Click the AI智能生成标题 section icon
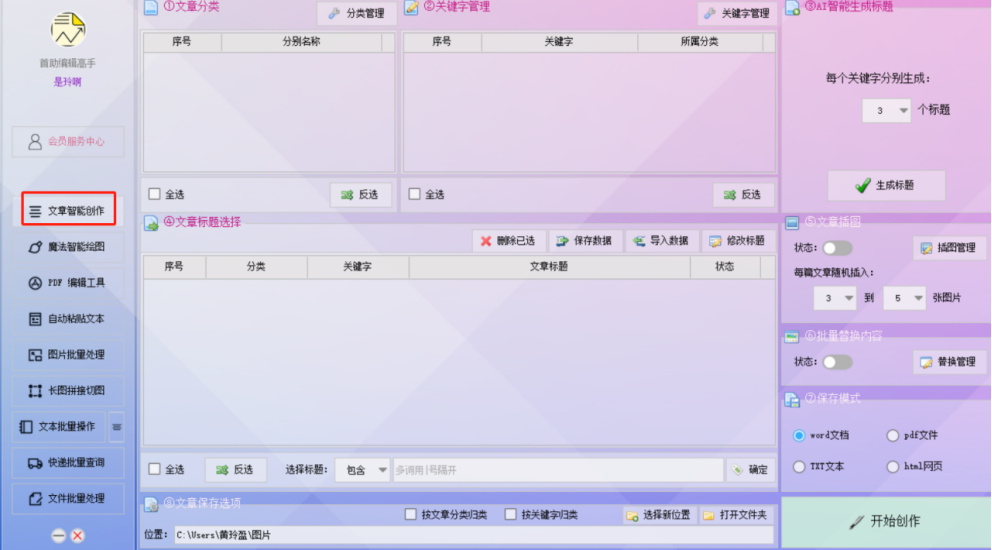 tap(792, 8)
